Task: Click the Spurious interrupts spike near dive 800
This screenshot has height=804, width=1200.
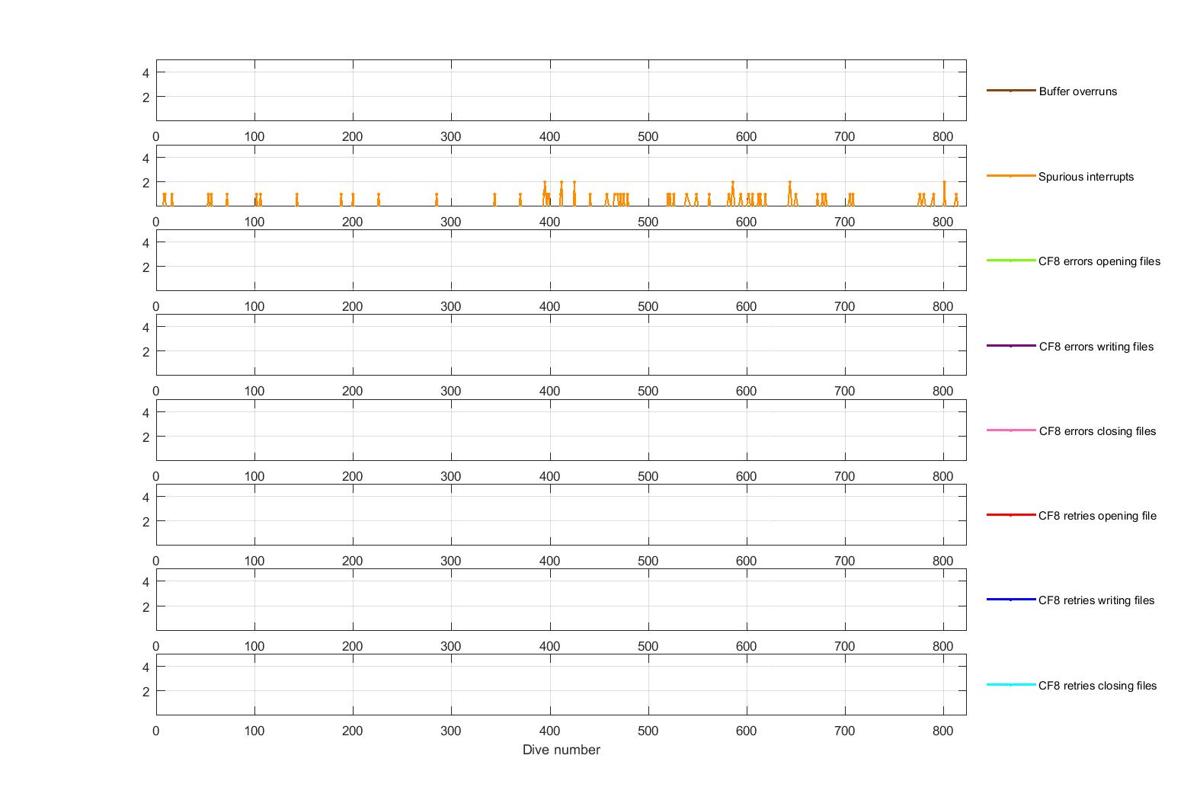Action: tap(943, 193)
